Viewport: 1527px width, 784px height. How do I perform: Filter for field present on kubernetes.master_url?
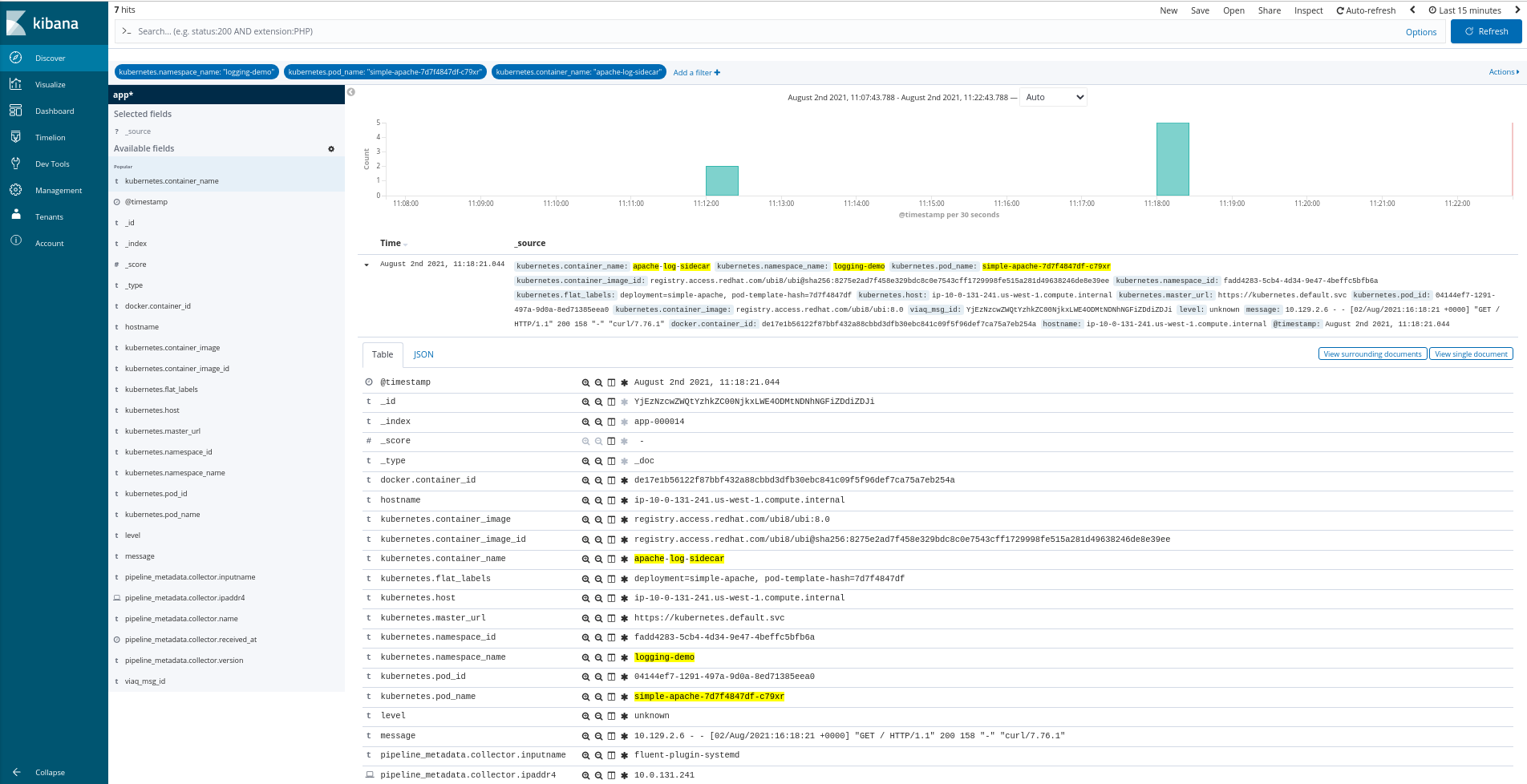[x=624, y=618]
